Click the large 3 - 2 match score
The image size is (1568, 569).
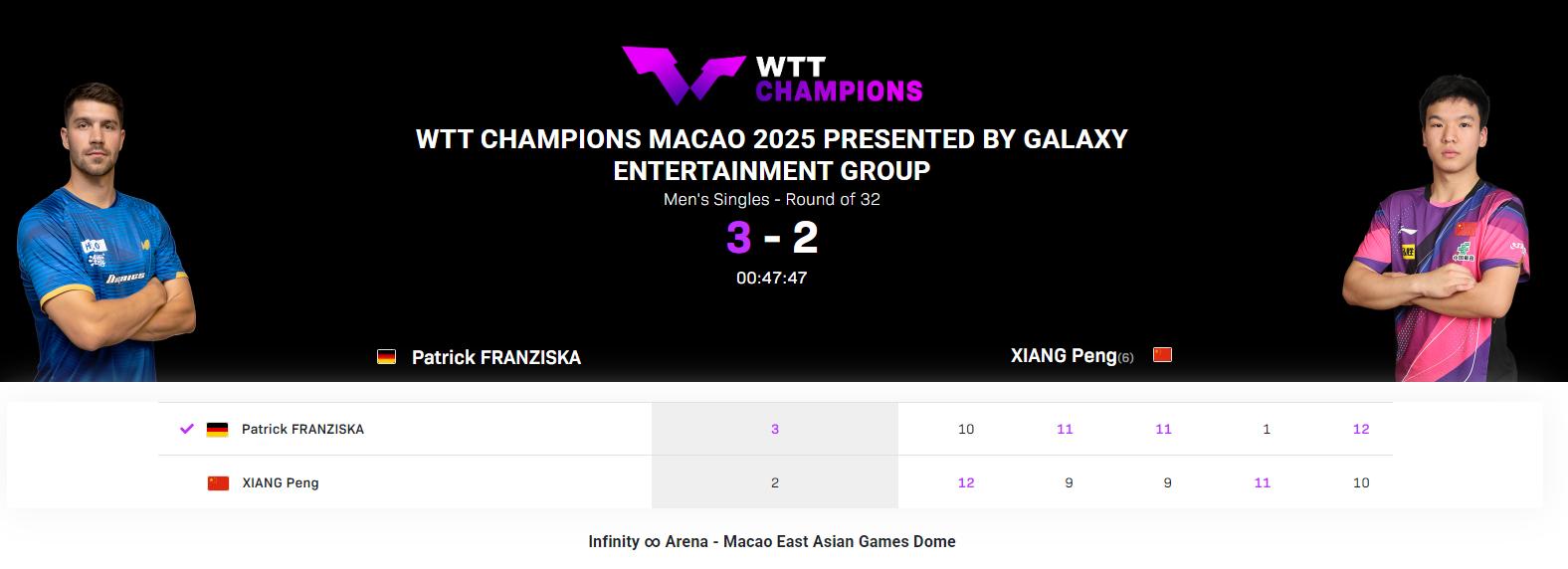tap(772, 238)
